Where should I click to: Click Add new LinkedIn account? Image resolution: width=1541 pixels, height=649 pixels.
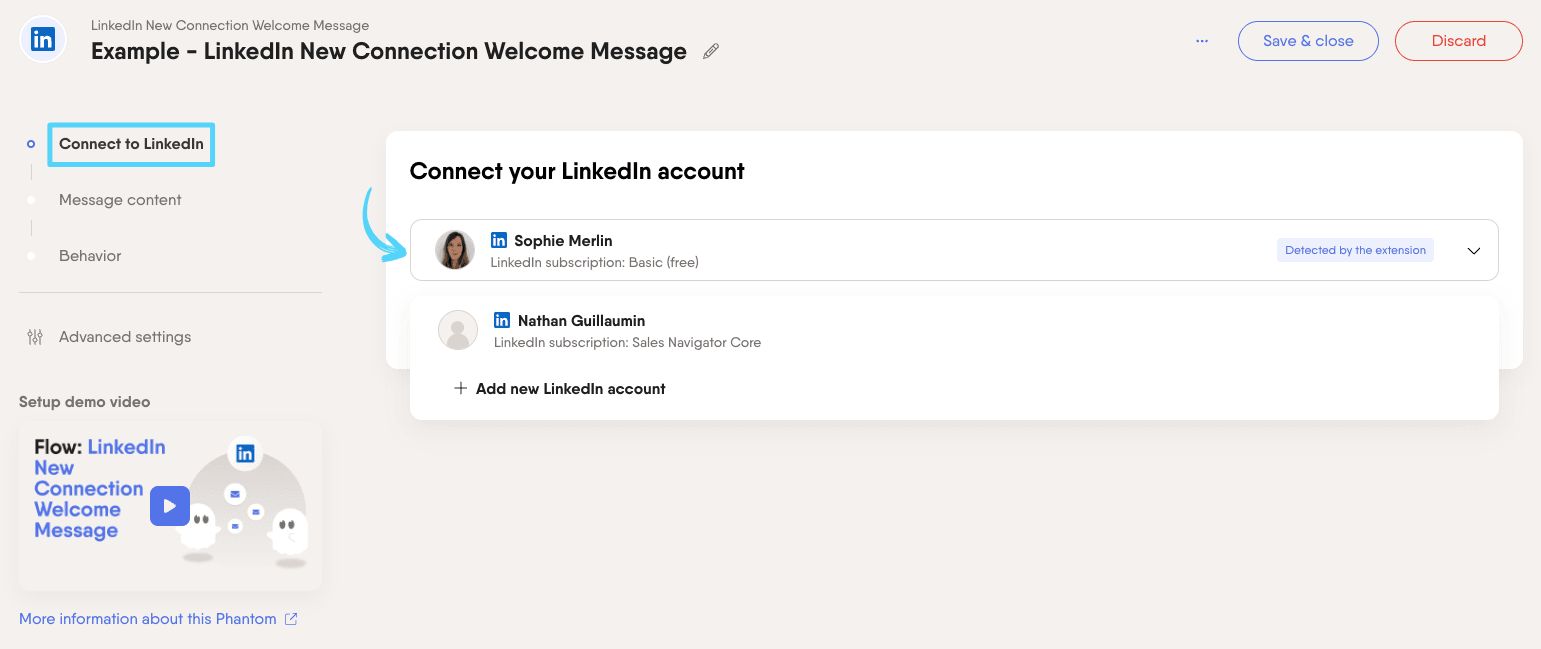pos(570,389)
